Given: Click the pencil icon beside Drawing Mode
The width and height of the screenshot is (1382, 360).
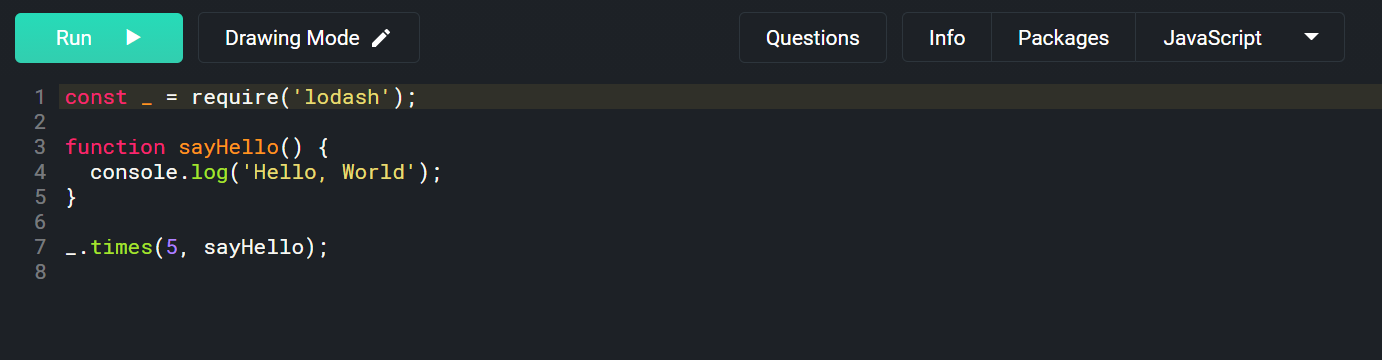Looking at the screenshot, I should [x=380, y=38].
